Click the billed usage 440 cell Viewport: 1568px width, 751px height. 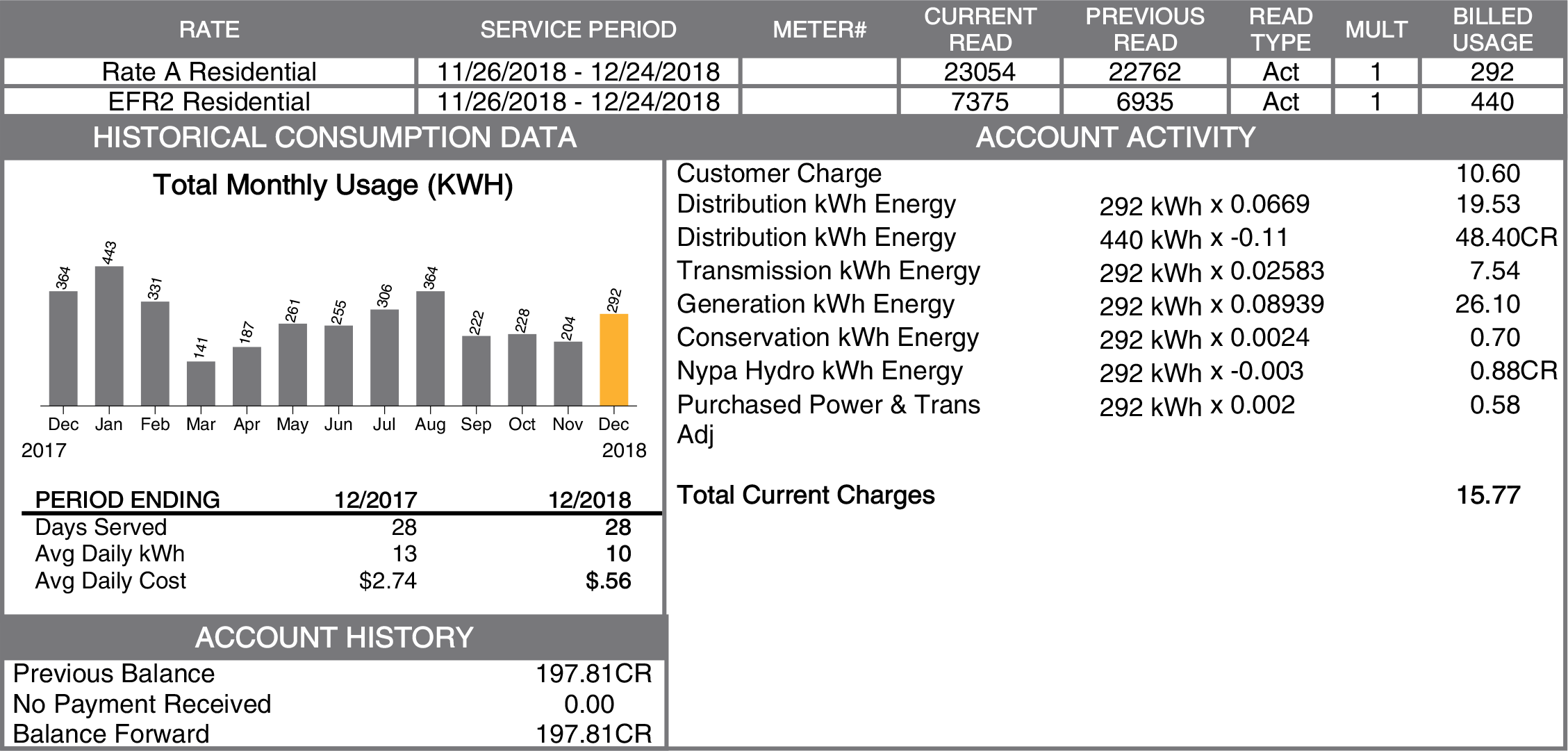pyautogui.click(x=1492, y=101)
